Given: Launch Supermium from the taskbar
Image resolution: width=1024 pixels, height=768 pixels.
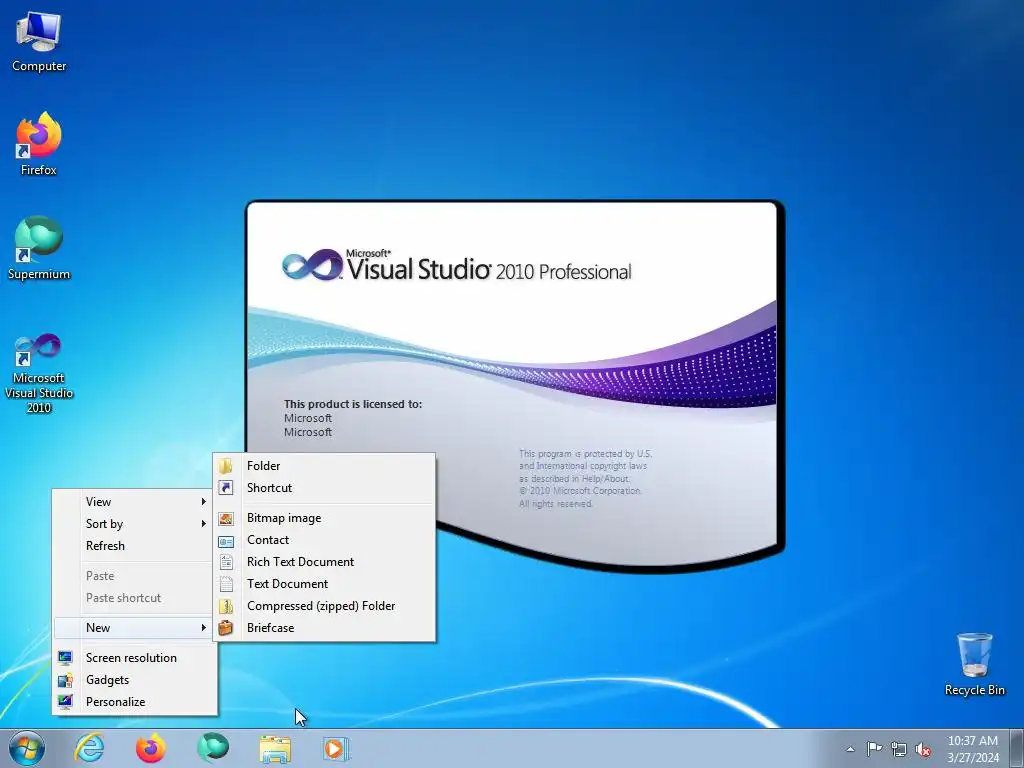Looking at the screenshot, I should [213, 748].
